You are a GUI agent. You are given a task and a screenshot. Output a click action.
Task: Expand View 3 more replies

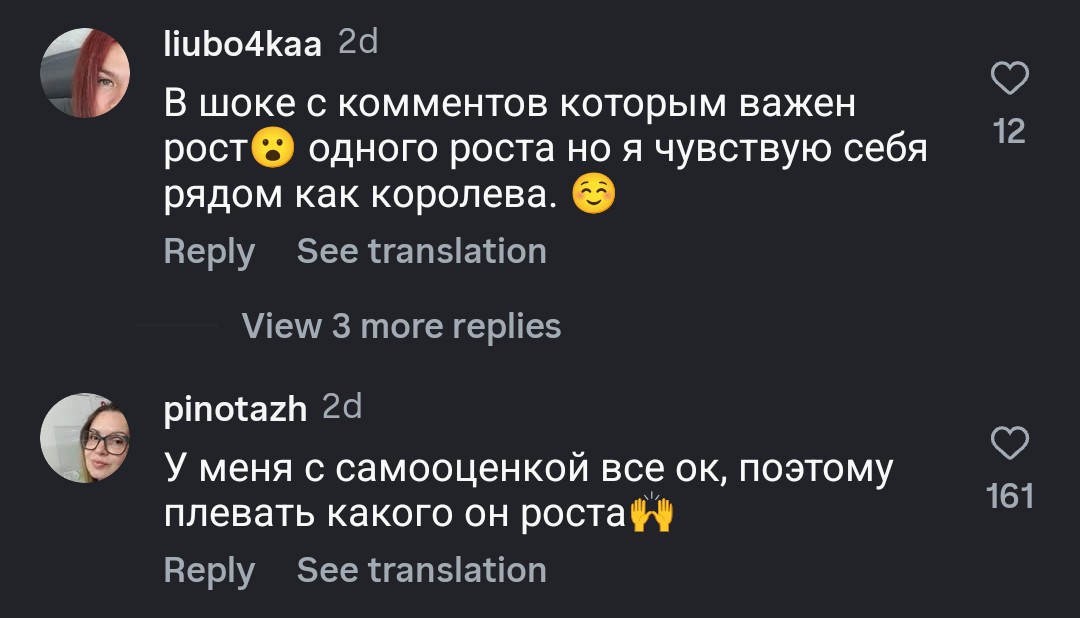(401, 326)
